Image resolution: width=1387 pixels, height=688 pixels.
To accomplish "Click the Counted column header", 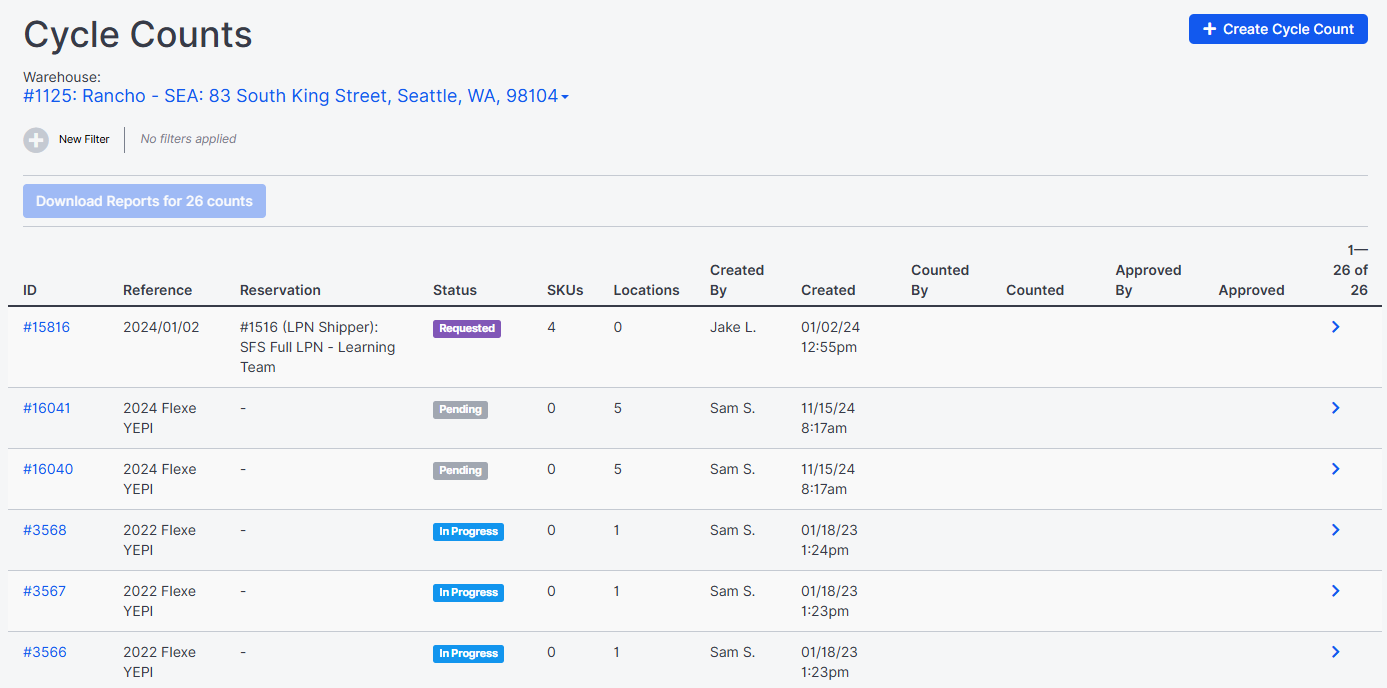I will click(1035, 290).
